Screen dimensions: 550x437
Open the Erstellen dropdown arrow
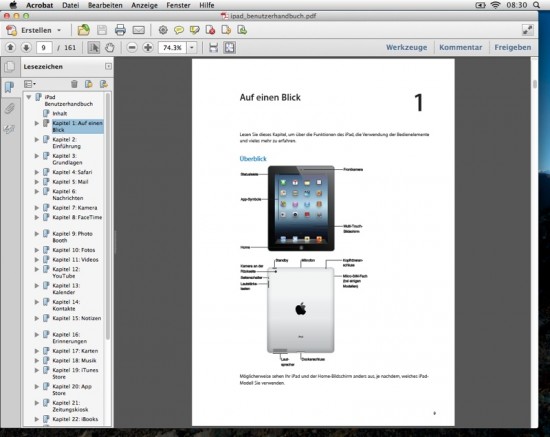click(x=59, y=30)
